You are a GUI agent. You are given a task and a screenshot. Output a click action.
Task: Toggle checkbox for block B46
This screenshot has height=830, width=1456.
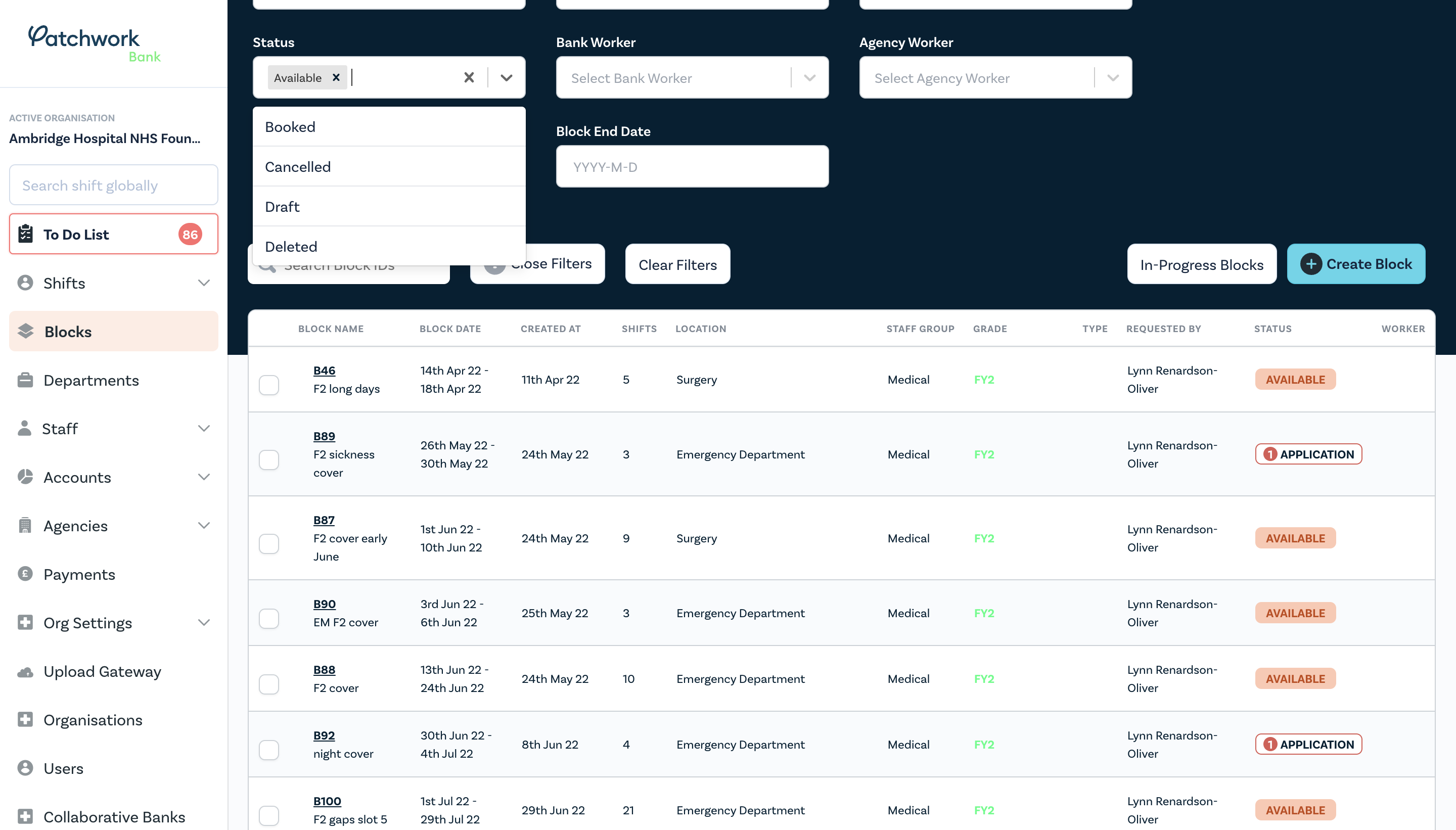point(268,379)
